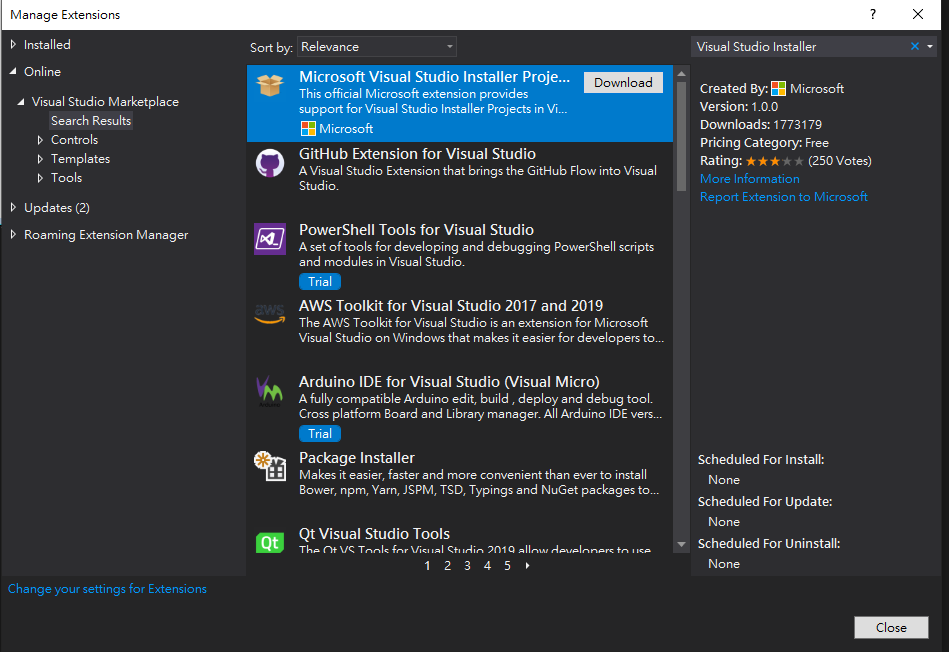This screenshot has height=652, width=949.
Task: Click the scrollbar up arrow in results list
Action: [x=681, y=73]
